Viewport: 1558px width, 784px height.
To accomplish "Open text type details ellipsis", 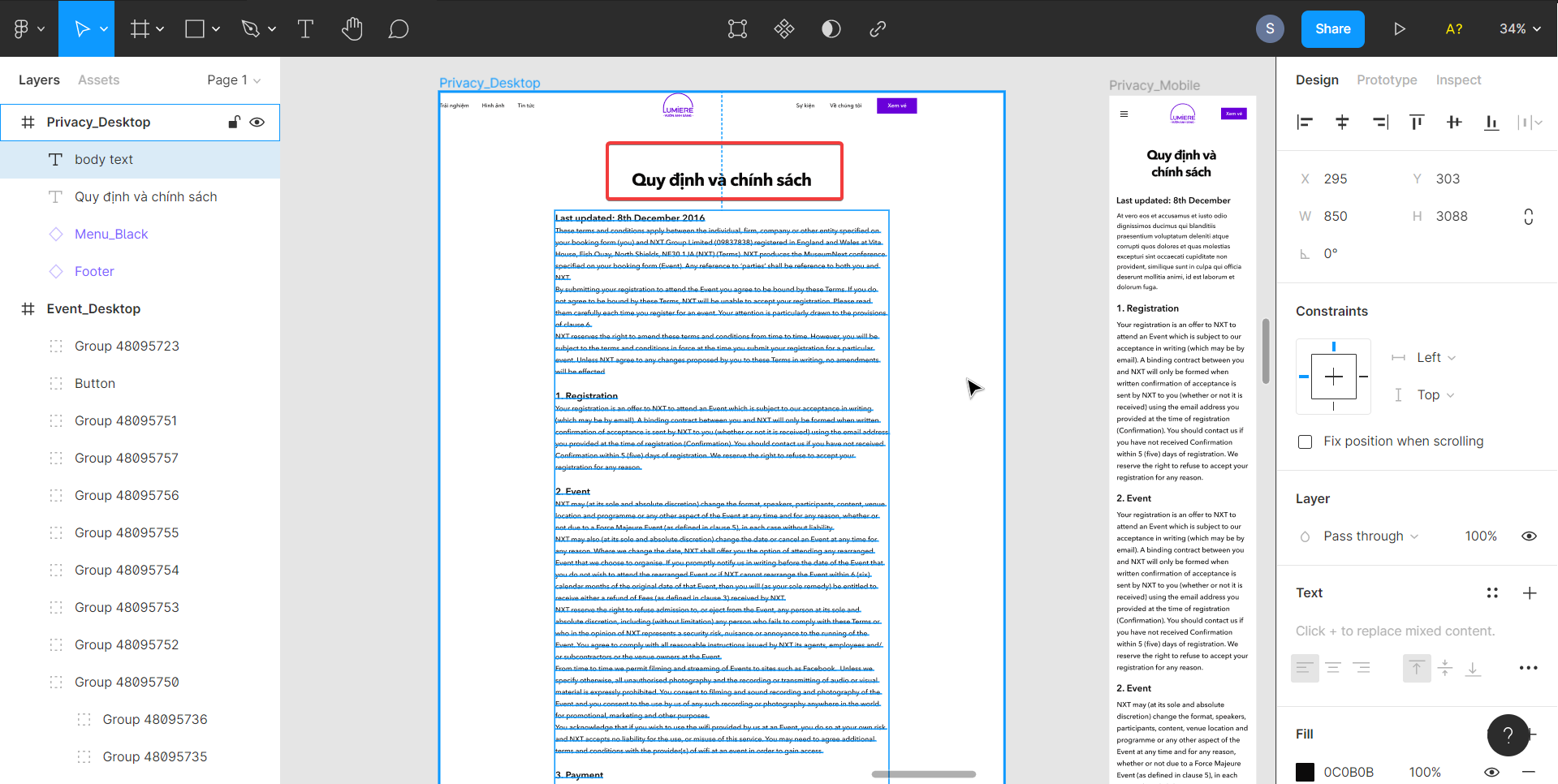I will pyautogui.click(x=1529, y=668).
